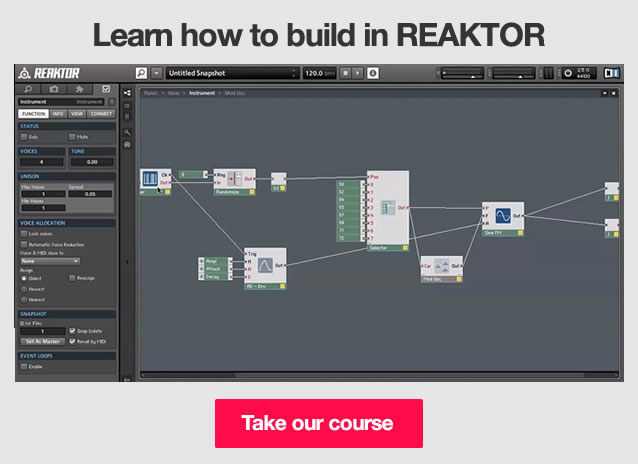The width and height of the screenshot is (638, 464).
Task: Select the FUNCTION properties tab
Action: pos(33,114)
